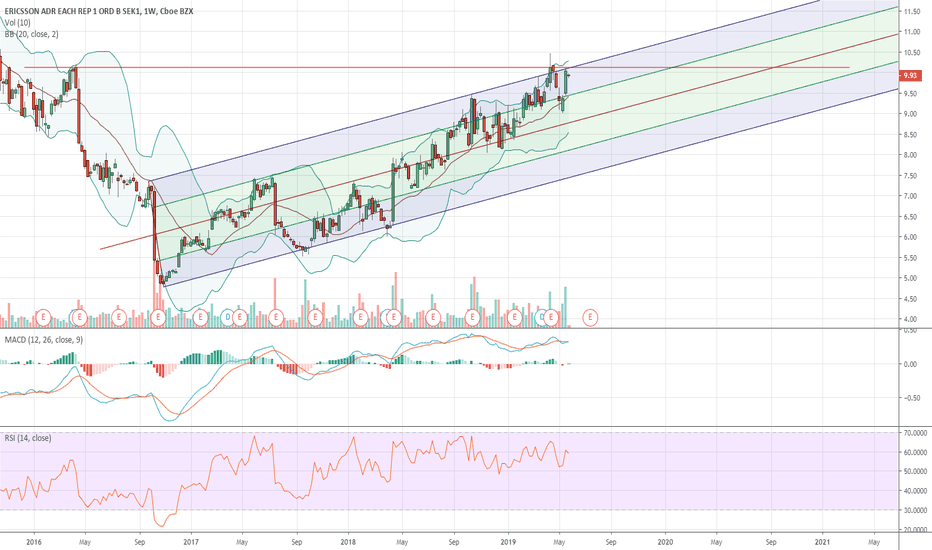This screenshot has height=550, width=932.
Task: Click the dividend D marker before May 2017
Action: coord(227,318)
